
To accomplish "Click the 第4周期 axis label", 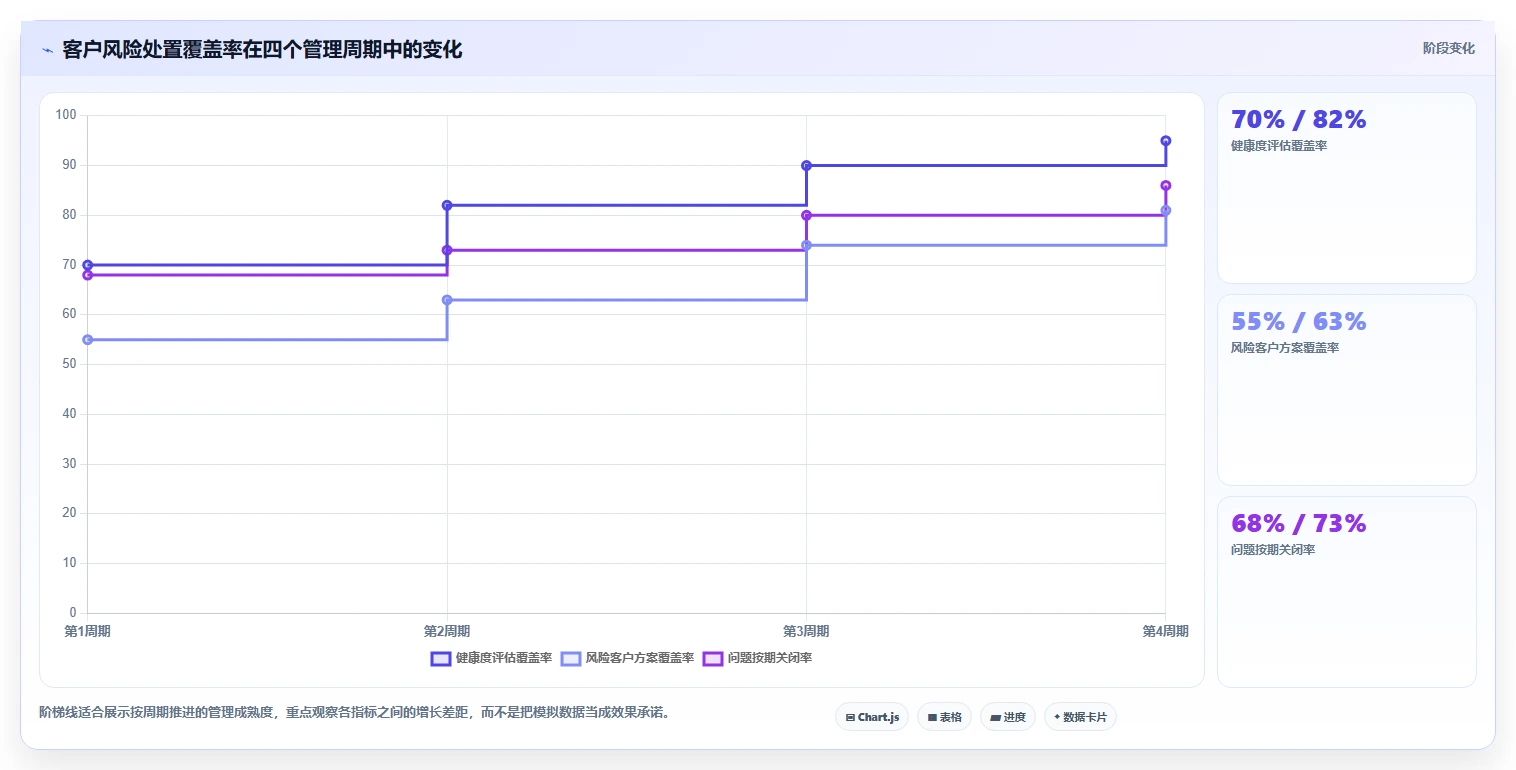I will pos(1166,631).
